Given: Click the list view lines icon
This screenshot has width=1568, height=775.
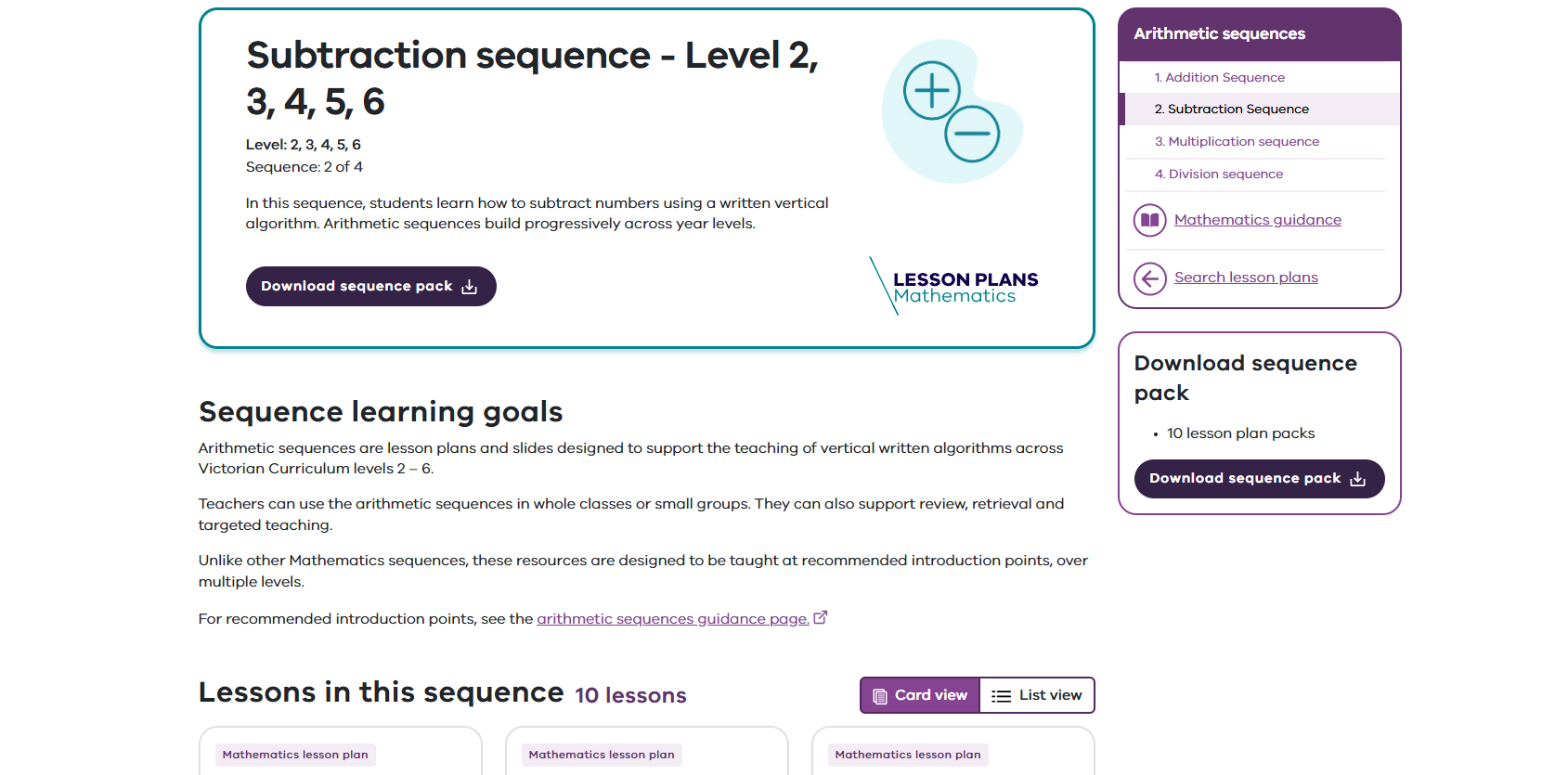Looking at the screenshot, I should tap(1000, 694).
